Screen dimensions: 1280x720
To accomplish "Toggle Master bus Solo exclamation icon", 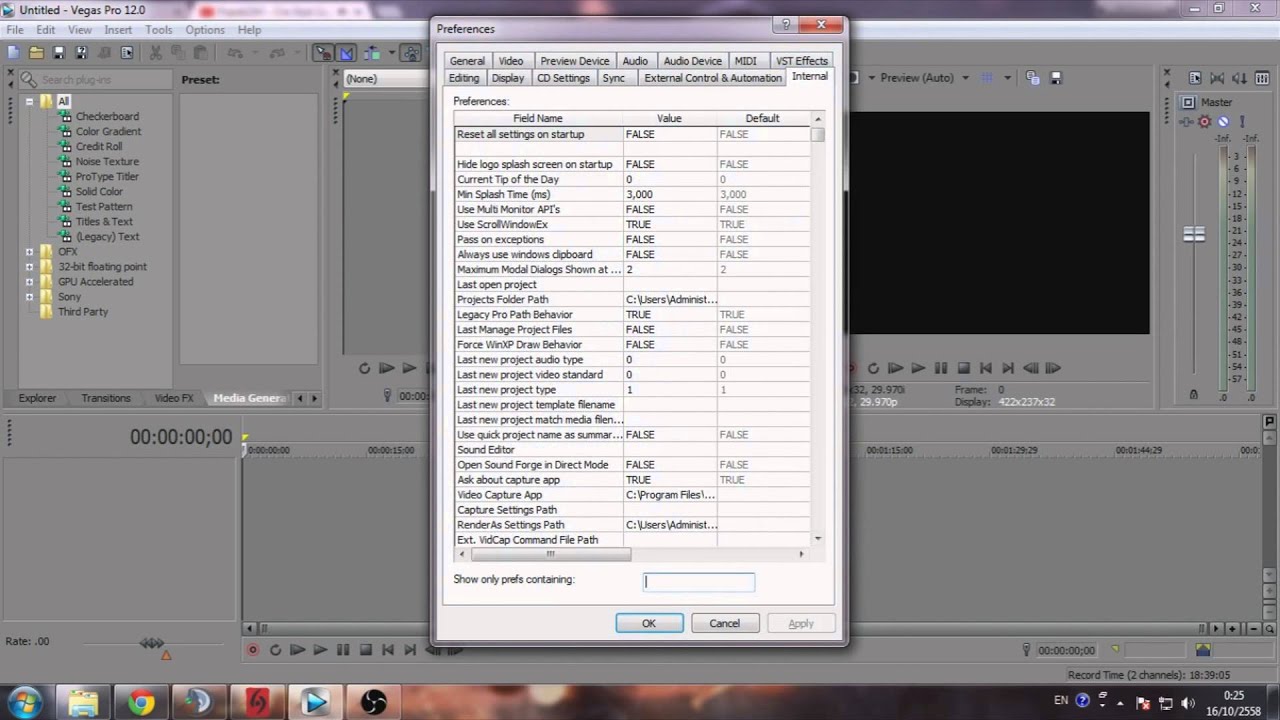I will tap(1241, 121).
